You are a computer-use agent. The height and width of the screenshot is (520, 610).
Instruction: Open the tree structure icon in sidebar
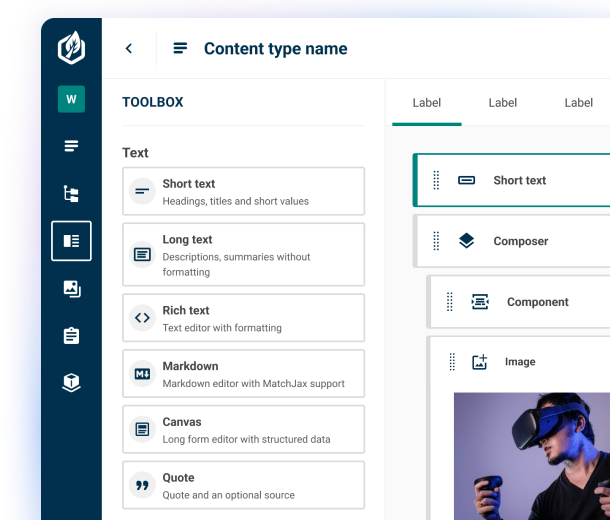tap(71, 194)
